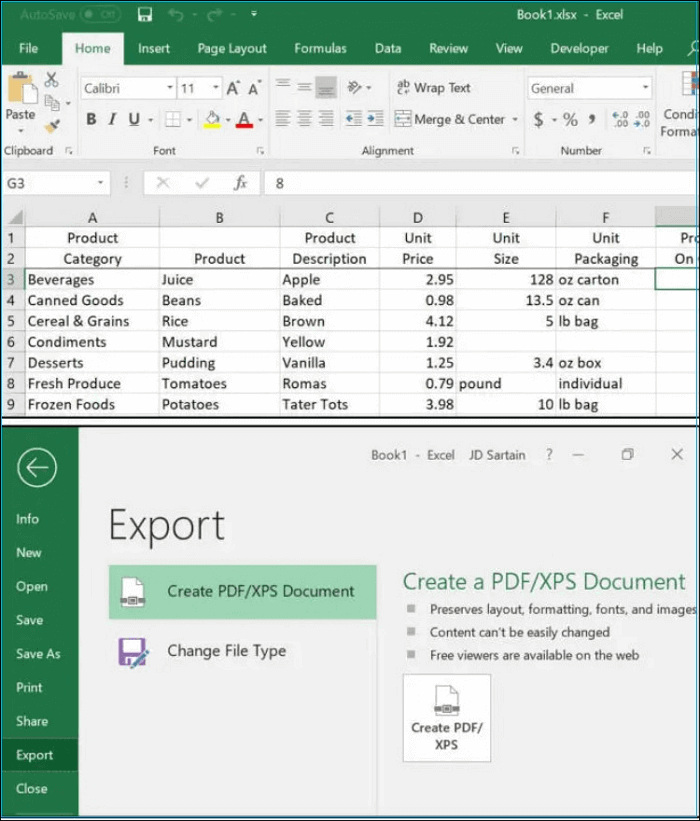Click the Copy icon
This screenshot has height=821, width=700.
pyautogui.click(x=52, y=103)
